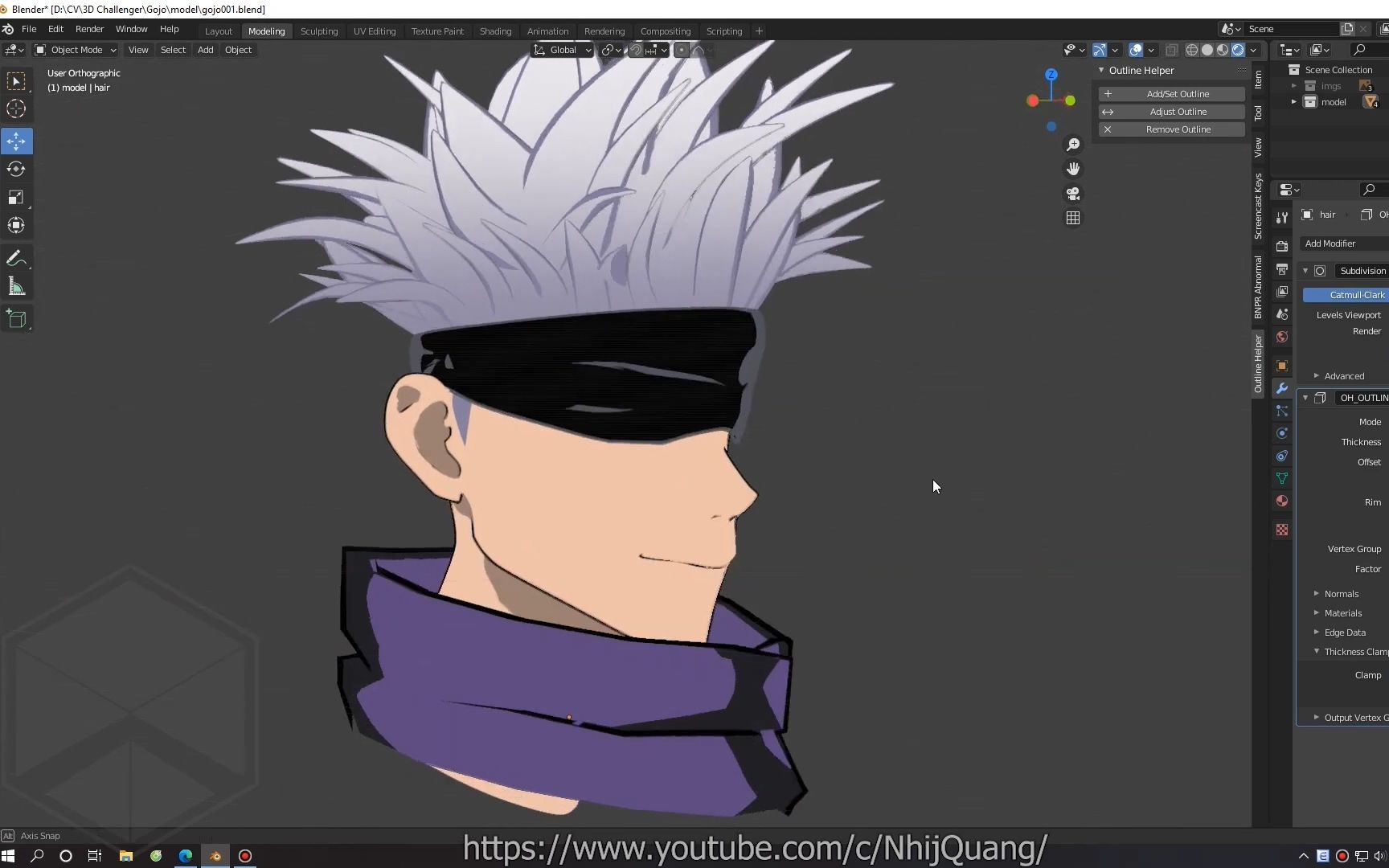Open World properties globe icon

1282,337
